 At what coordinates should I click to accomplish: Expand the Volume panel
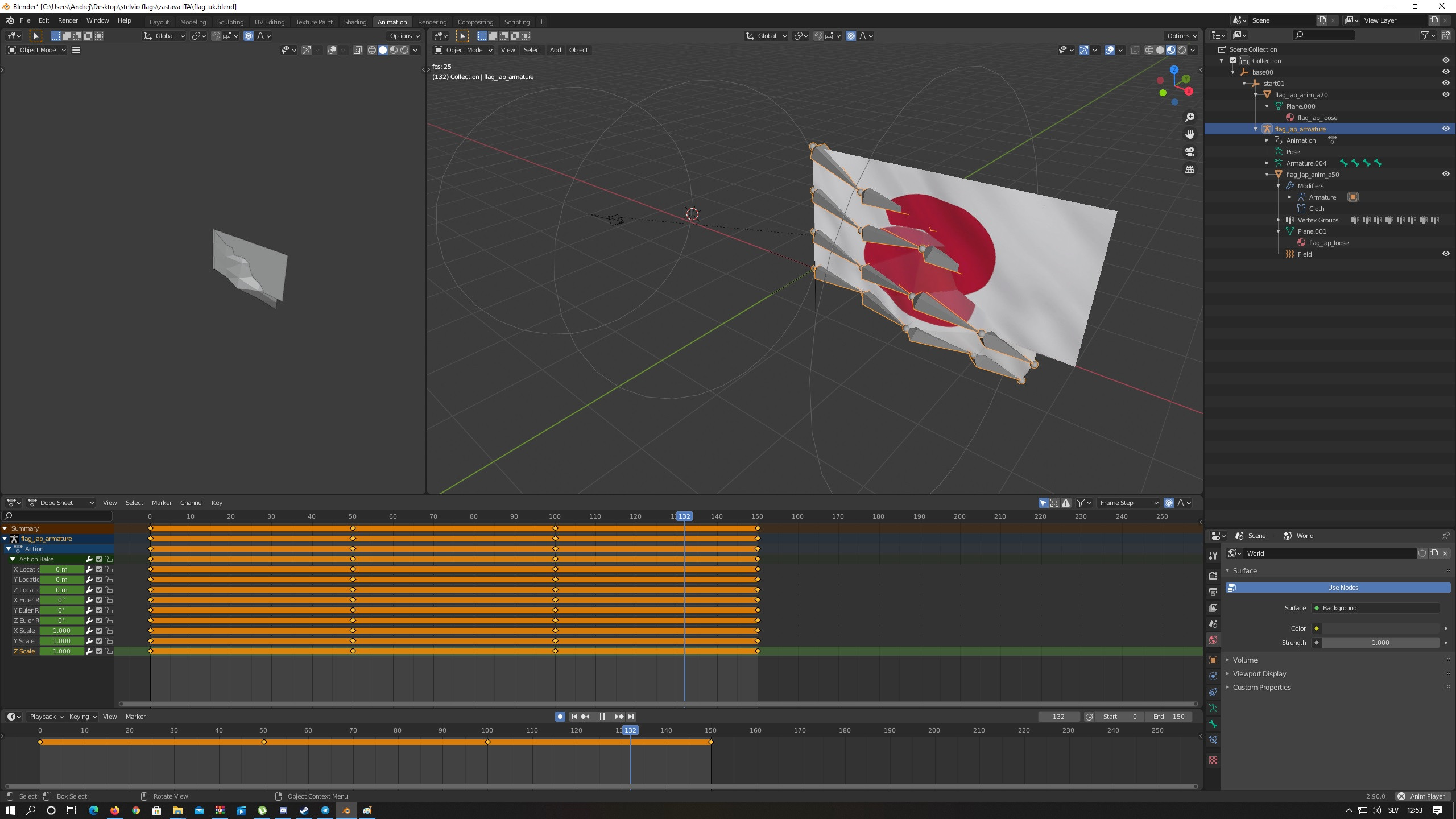click(x=1244, y=660)
